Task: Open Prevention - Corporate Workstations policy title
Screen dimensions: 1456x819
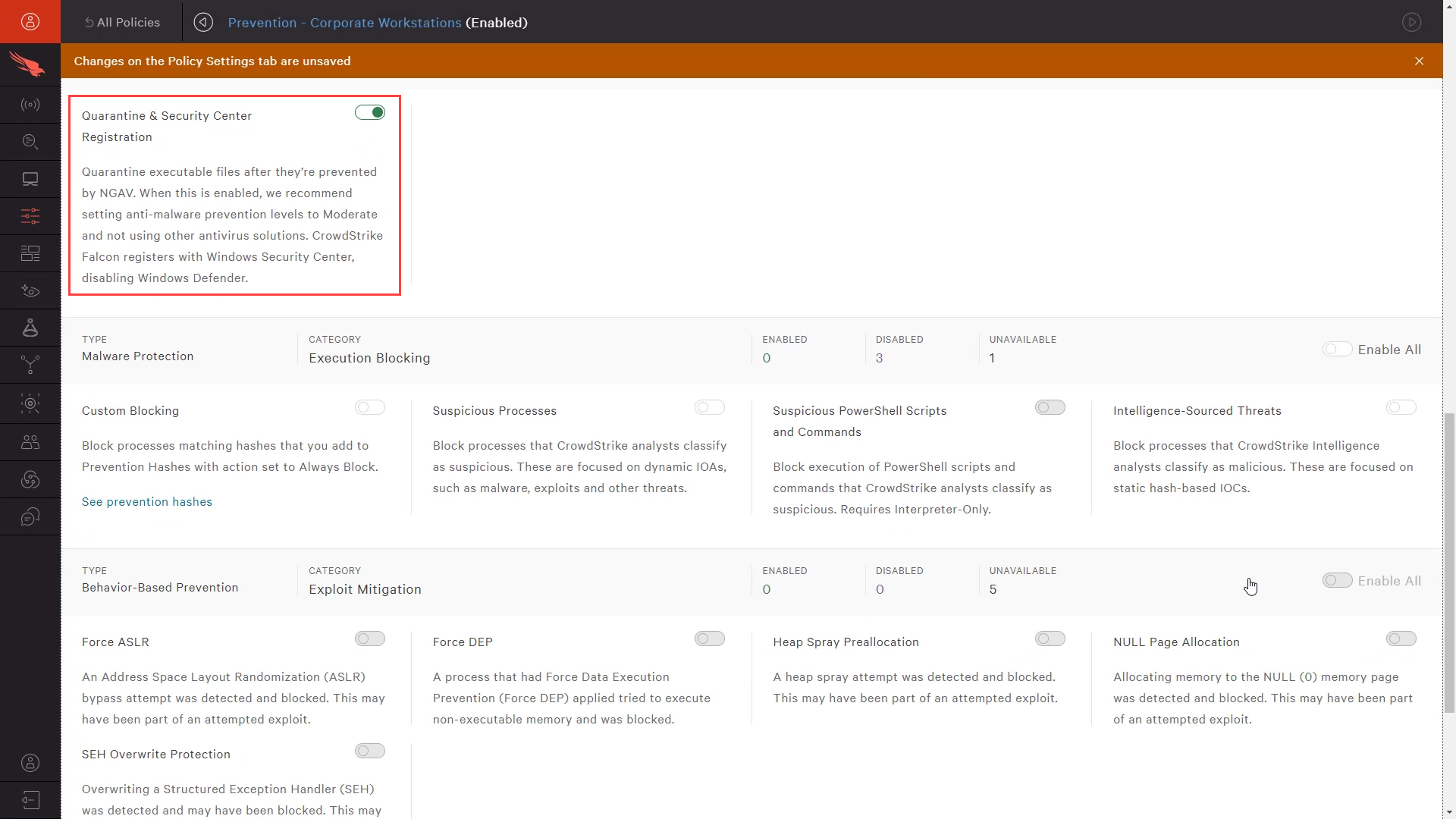Action: click(x=344, y=22)
